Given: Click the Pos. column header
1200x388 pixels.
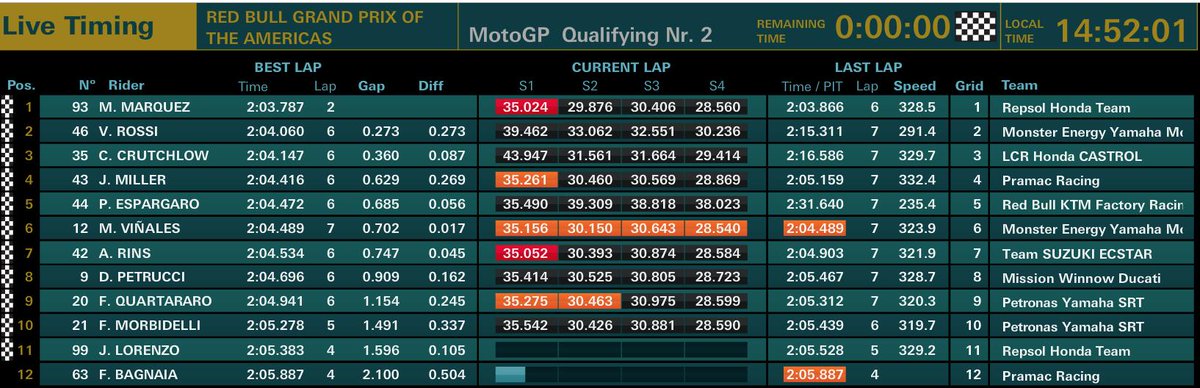Looking at the screenshot, I should coord(20,86).
